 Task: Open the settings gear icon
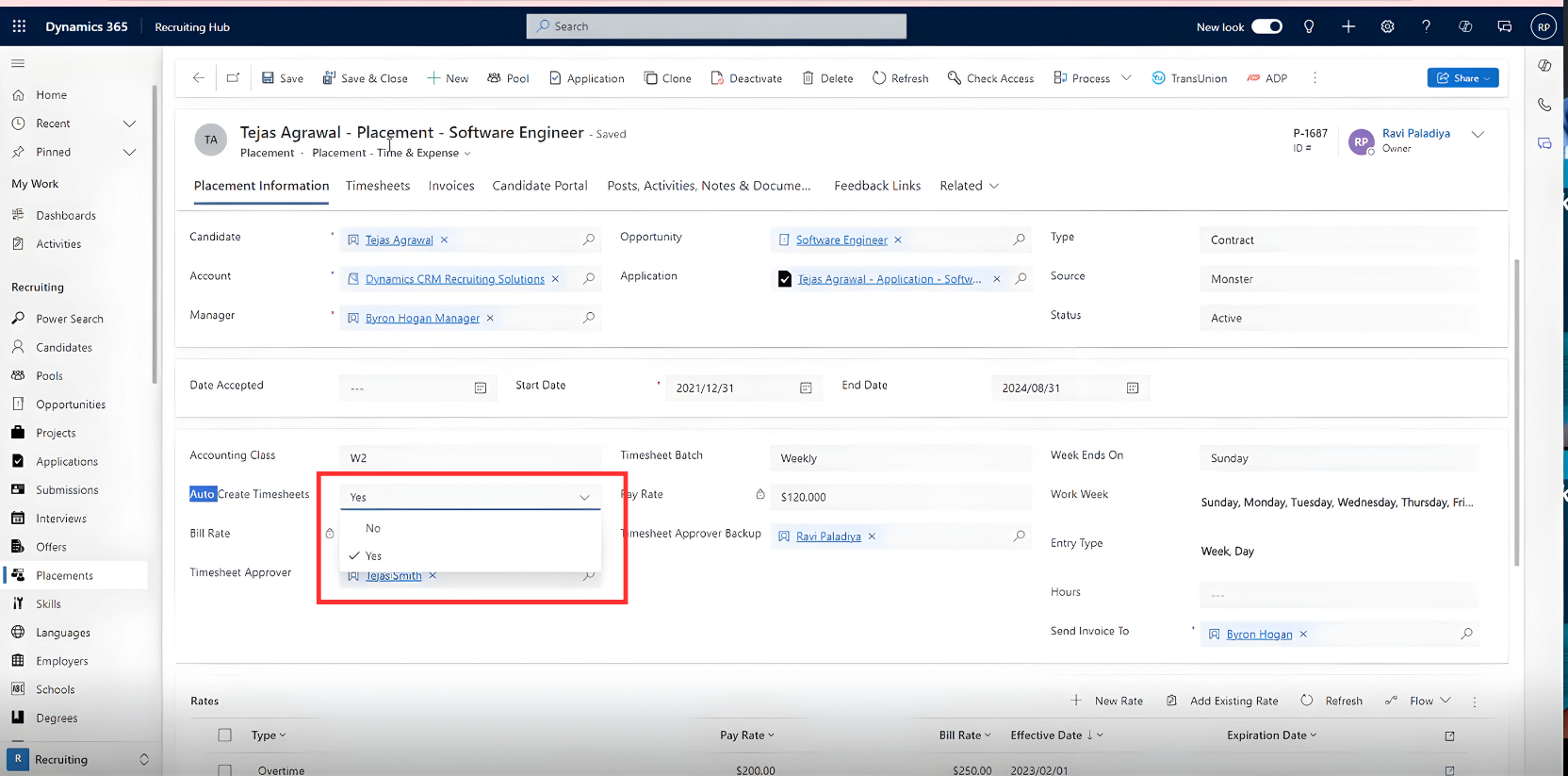(x=1387, y=26)
